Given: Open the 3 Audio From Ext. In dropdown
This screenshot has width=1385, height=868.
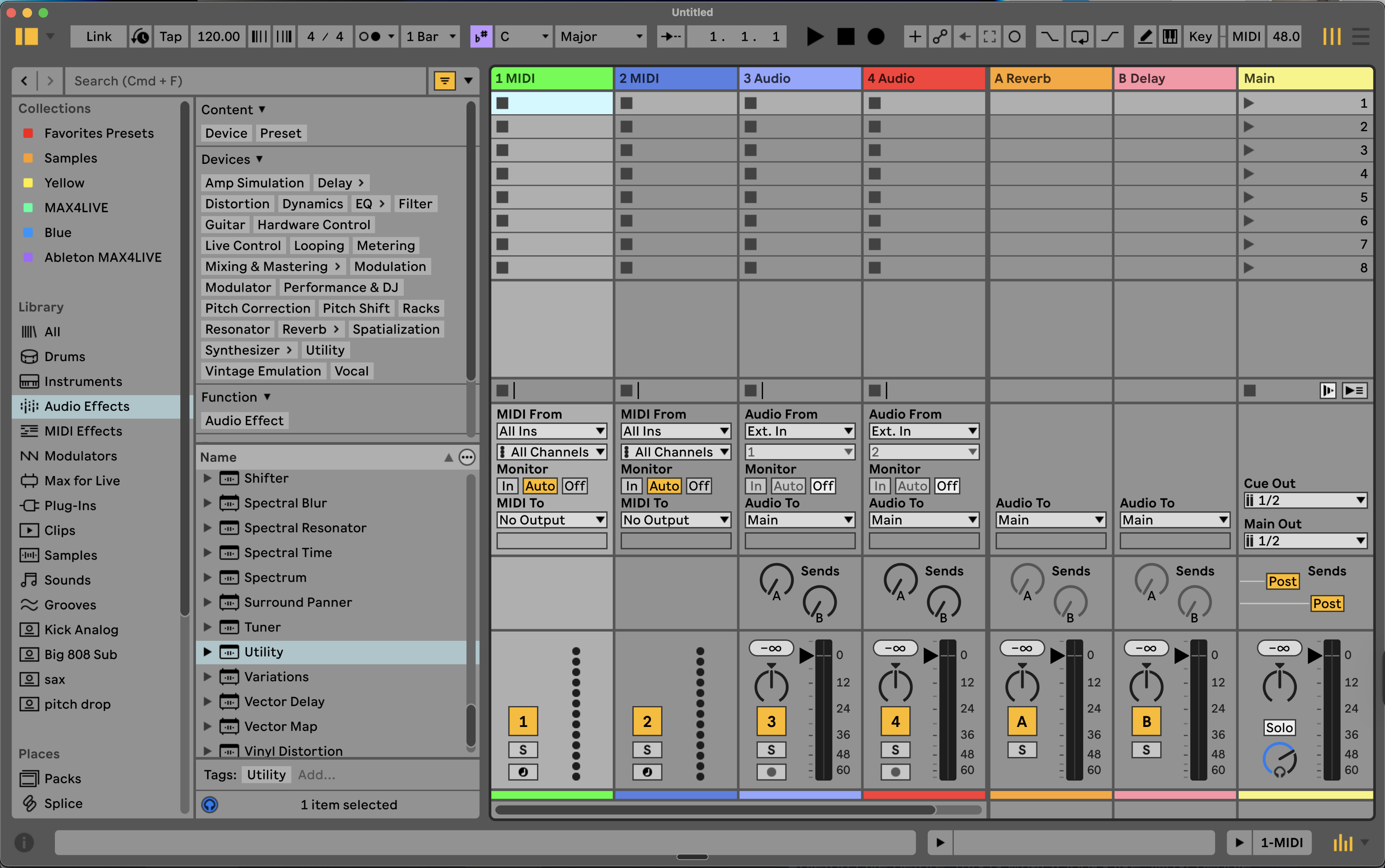Looking at the screenshot, I should 799,431.
